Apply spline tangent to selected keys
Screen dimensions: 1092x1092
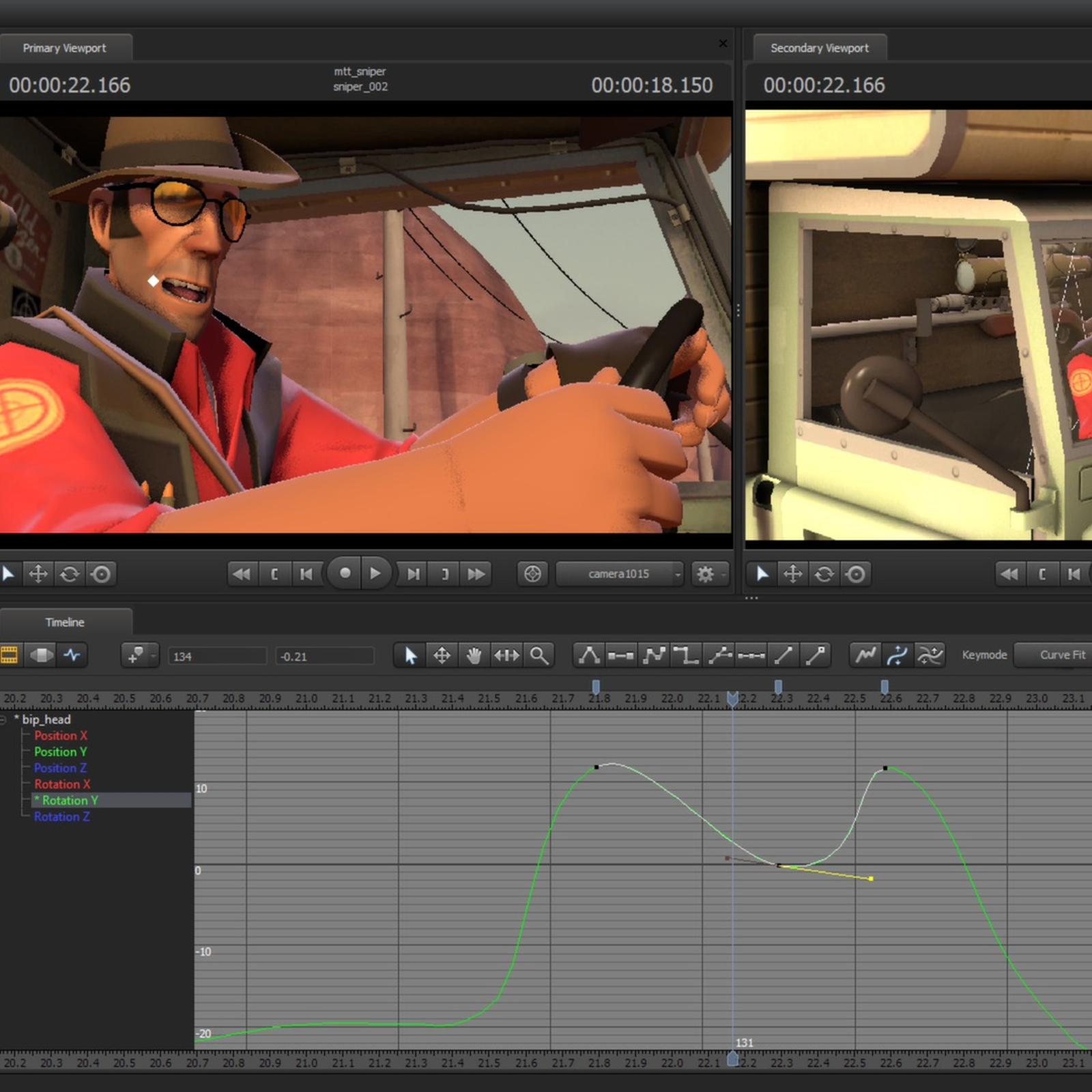point(588,655)
